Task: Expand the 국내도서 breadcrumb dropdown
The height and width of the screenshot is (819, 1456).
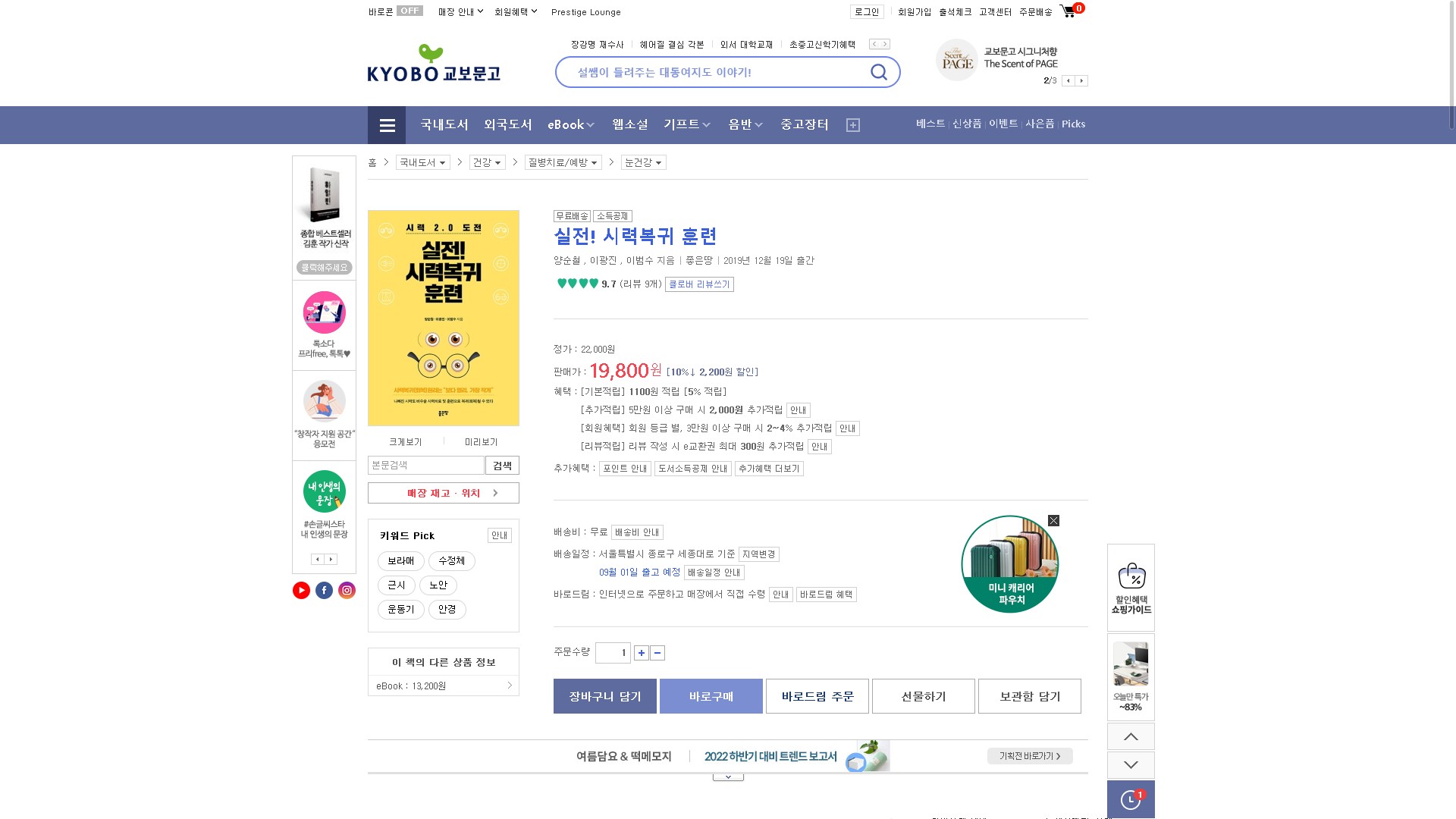Action: [422, 163]
